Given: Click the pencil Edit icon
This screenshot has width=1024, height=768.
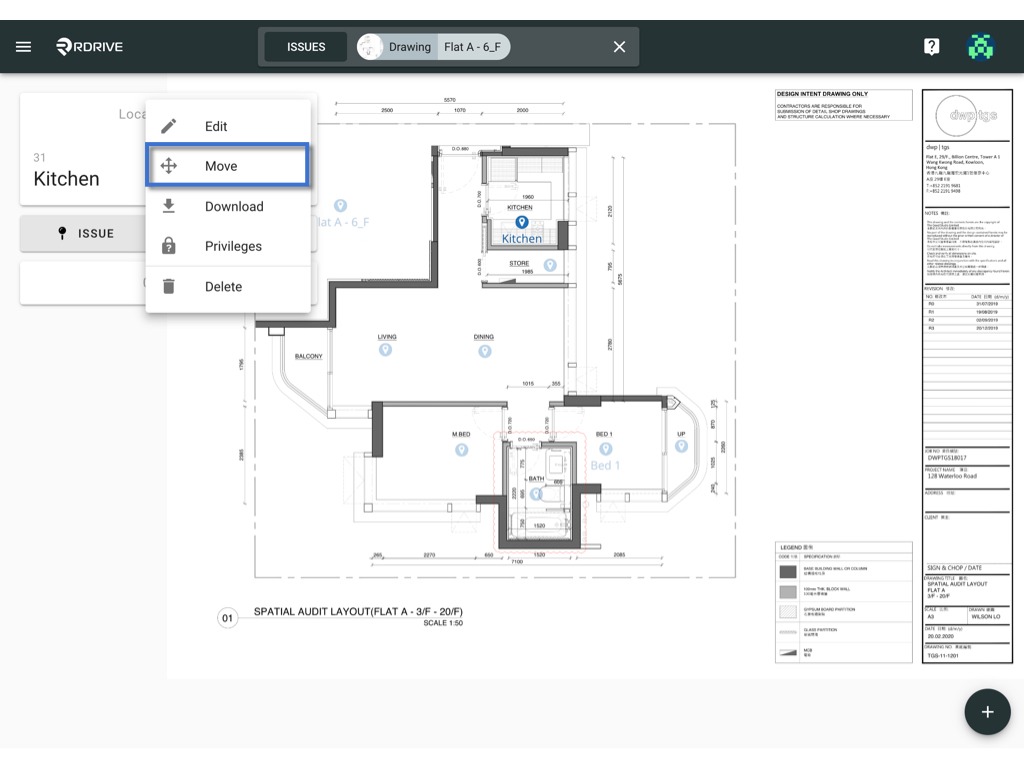Looking at the screenshot, I should point(168,126).
